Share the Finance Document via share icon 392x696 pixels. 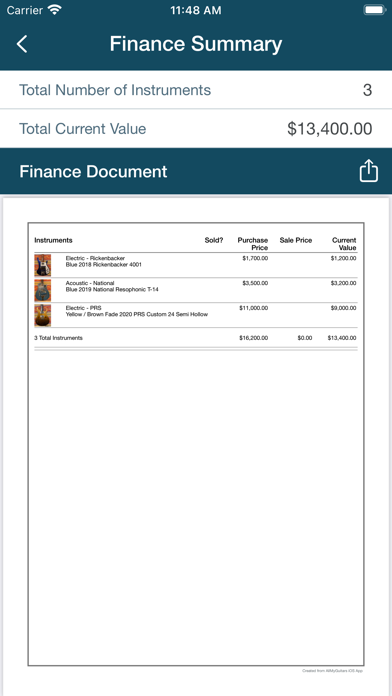point(368,171)
